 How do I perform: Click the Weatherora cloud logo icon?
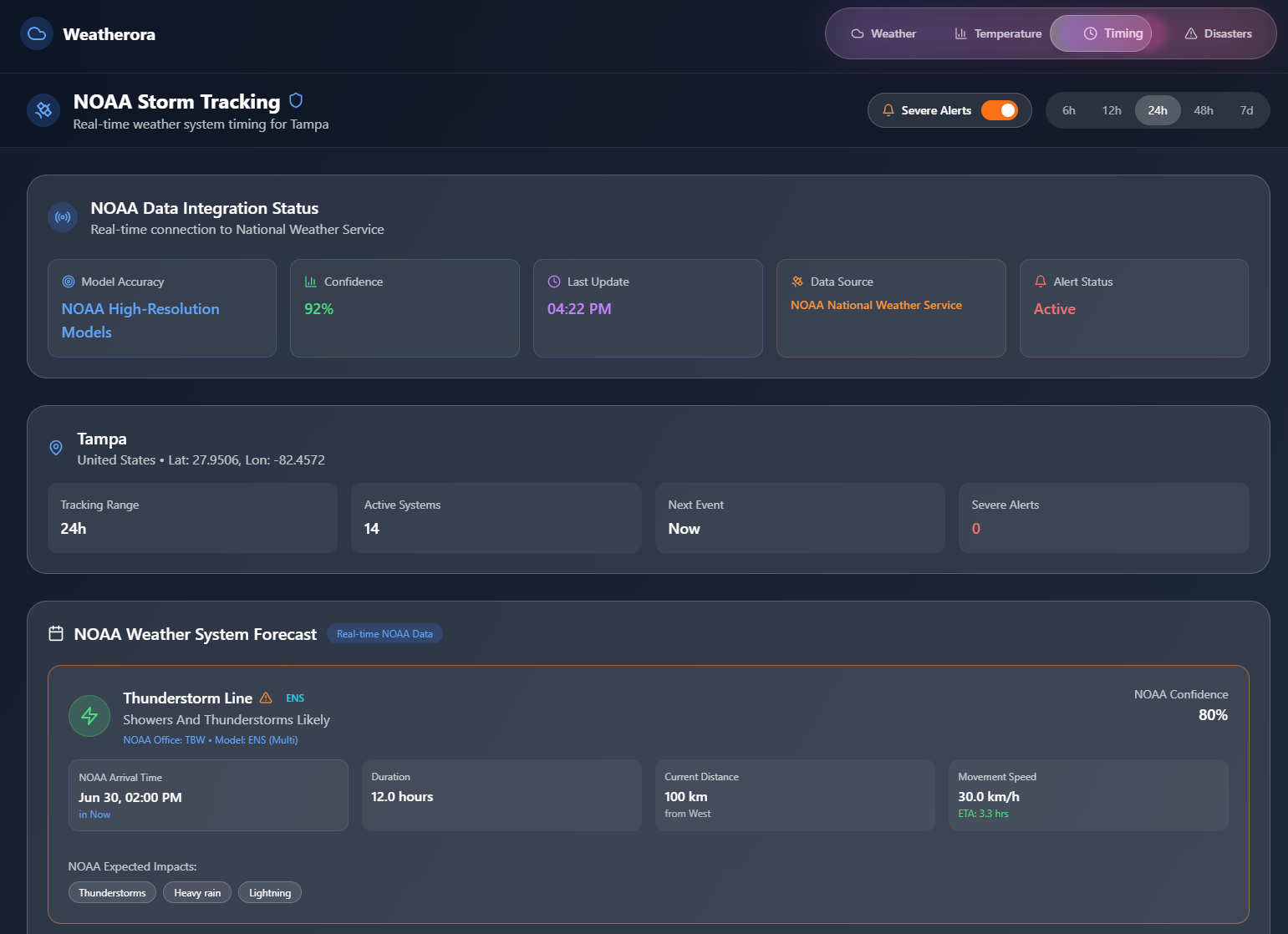(37, 34)
